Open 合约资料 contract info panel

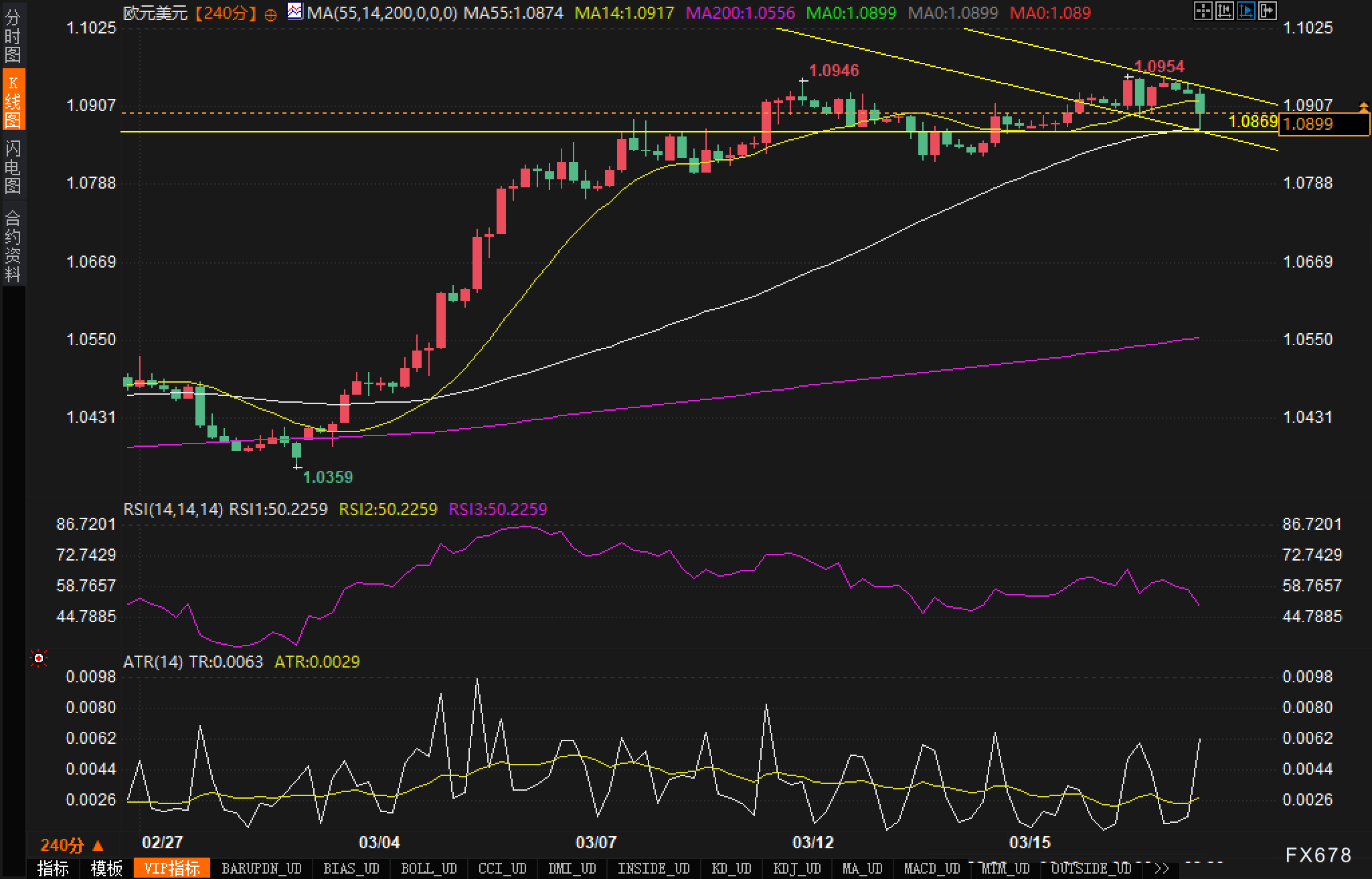(x=12, y=246)
